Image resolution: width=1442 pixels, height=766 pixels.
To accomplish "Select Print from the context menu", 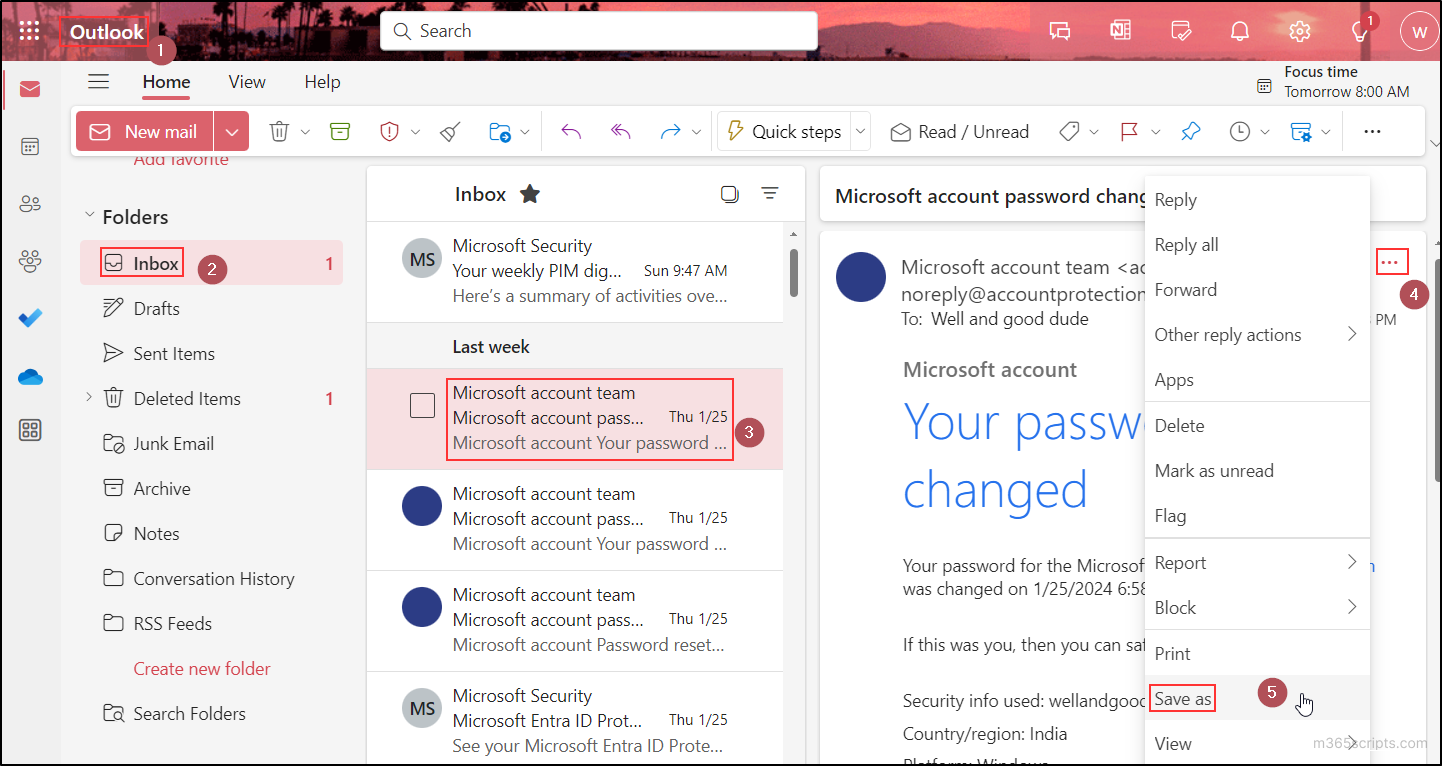I will [1172, 653].
